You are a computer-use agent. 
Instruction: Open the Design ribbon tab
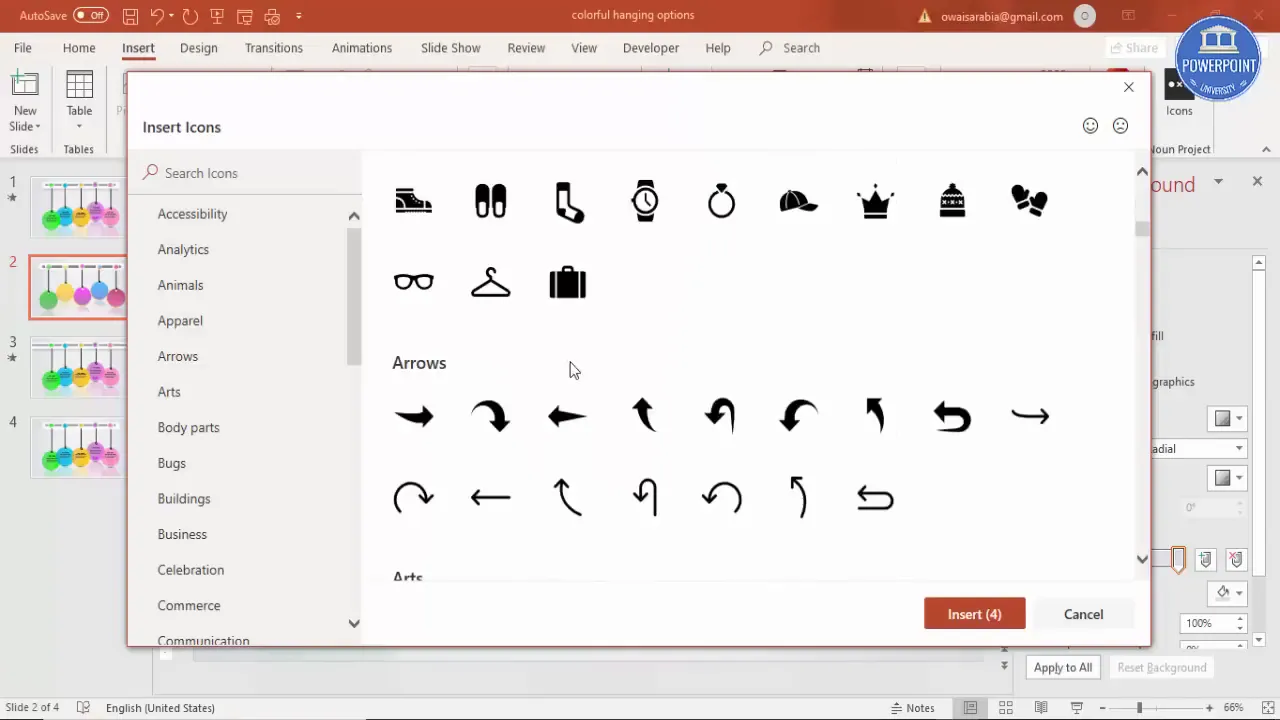tap(198, 48)
